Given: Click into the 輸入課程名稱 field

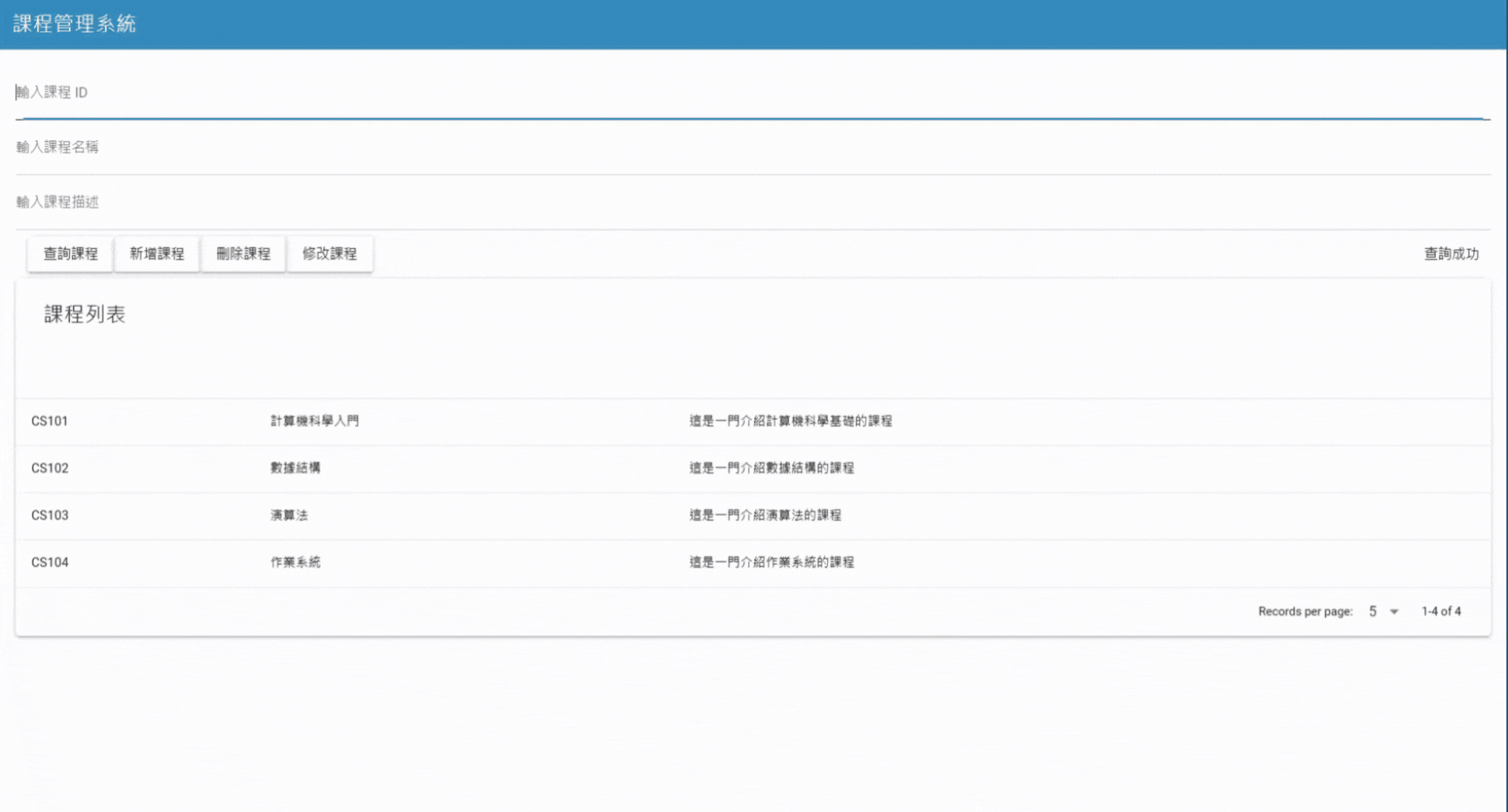Looking at the screenshot, I should pyautogui.click(x=752, y=147).
